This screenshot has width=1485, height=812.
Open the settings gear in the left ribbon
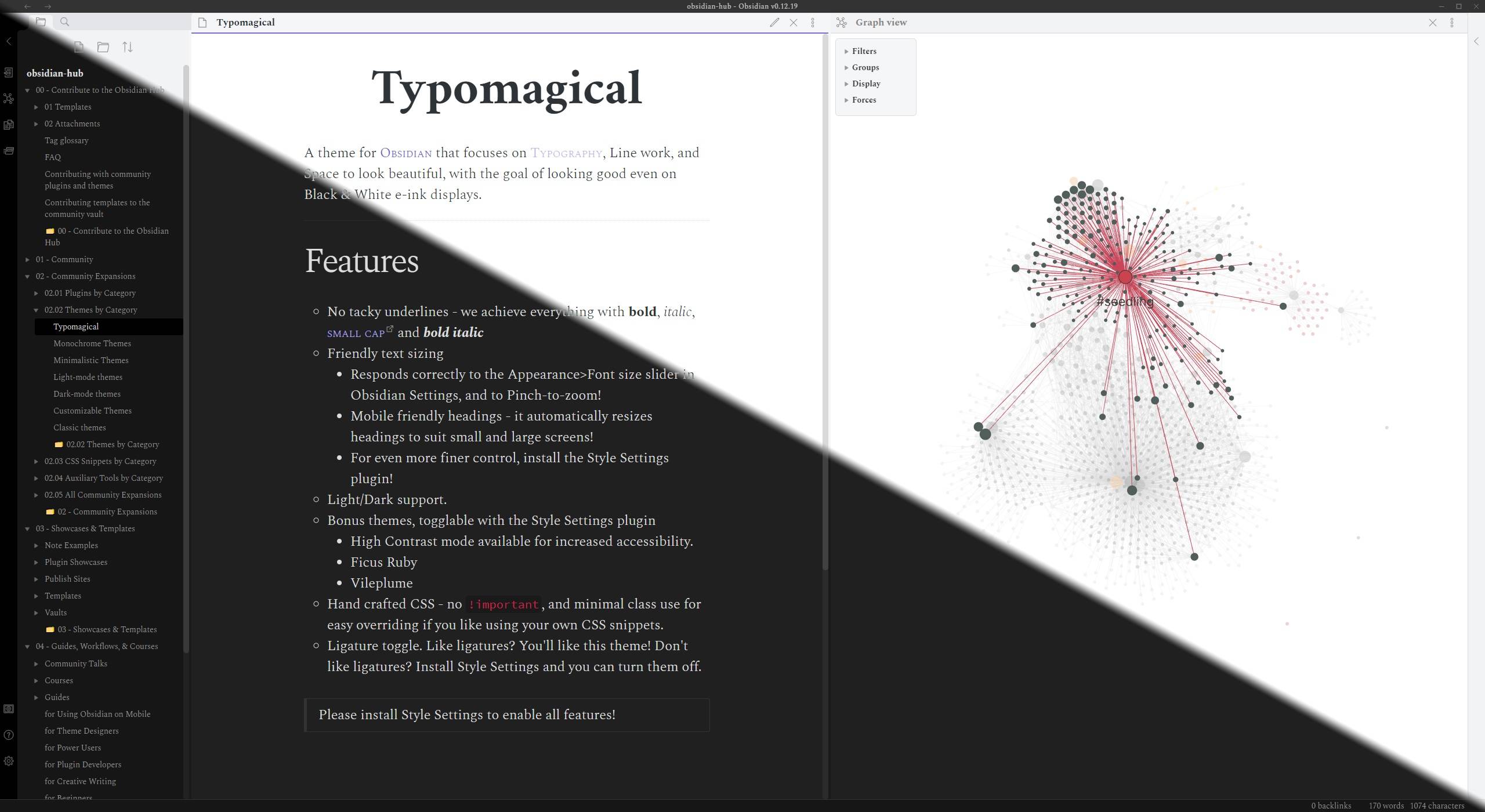pyautogui.click(x=8, y=761)
